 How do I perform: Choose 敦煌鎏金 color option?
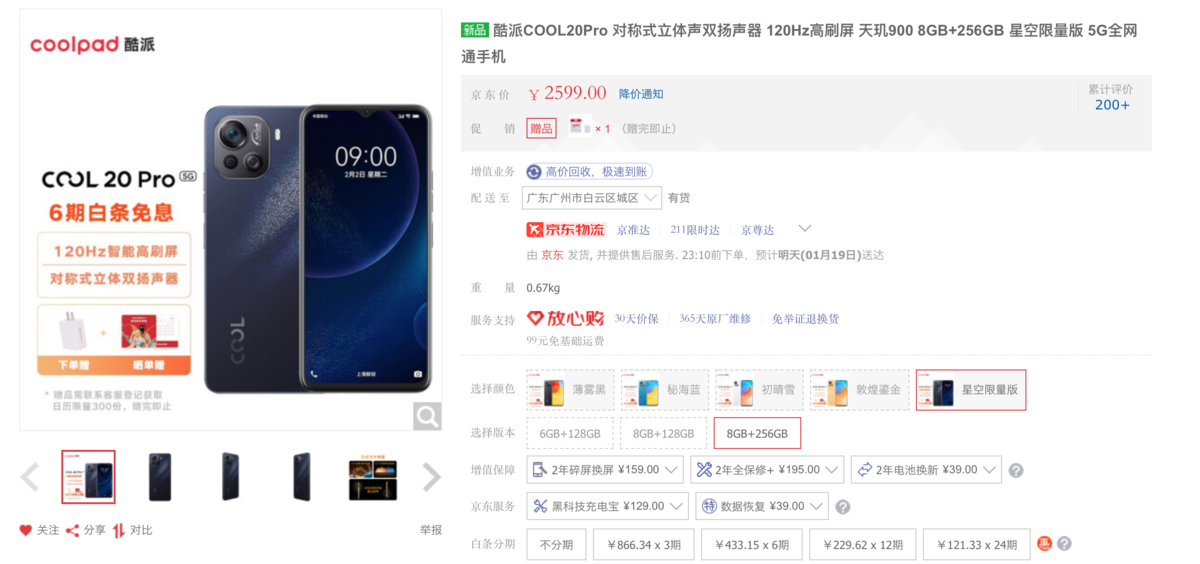tap(859, 389)
